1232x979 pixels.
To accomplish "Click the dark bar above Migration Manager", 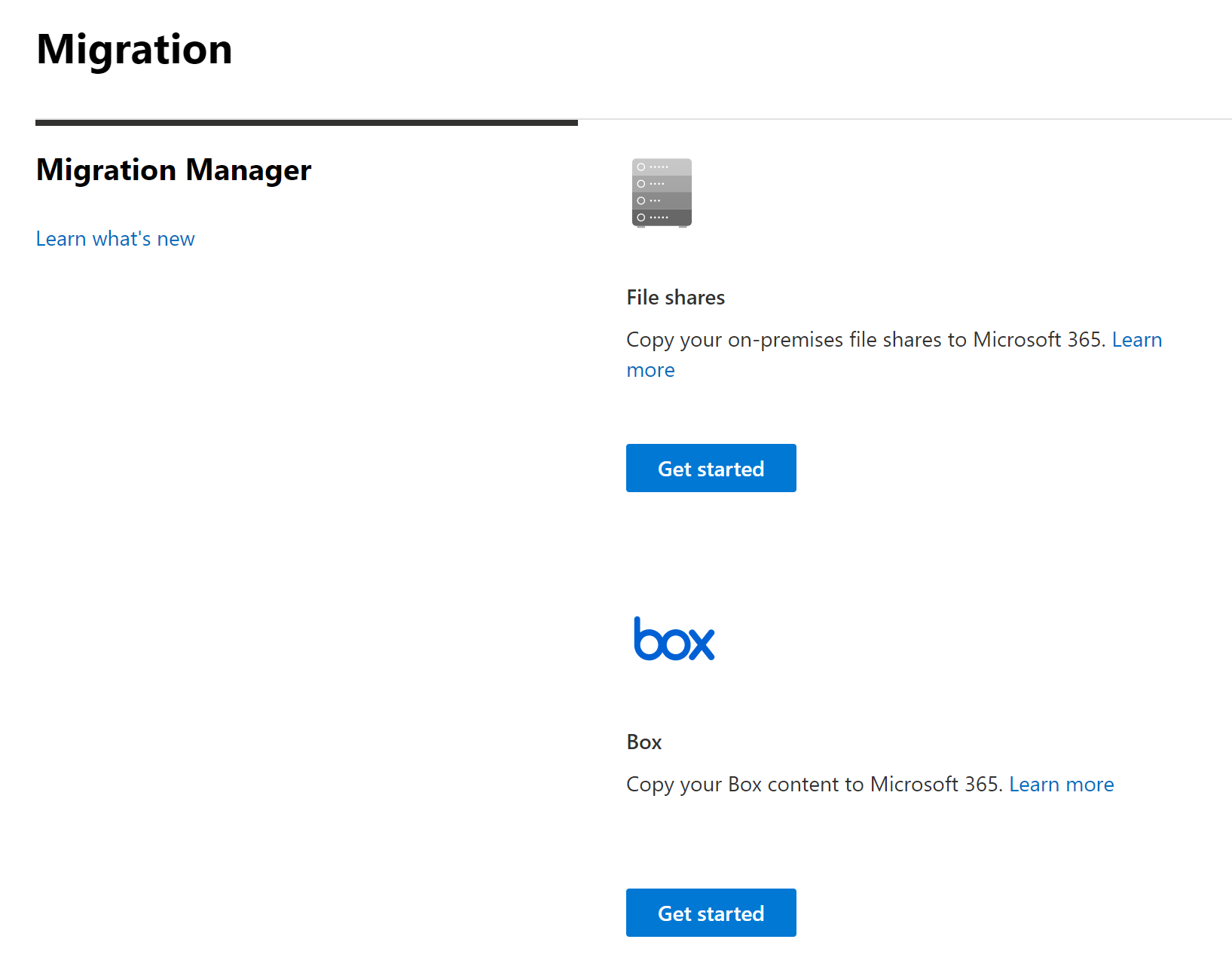I will [306, 122].
